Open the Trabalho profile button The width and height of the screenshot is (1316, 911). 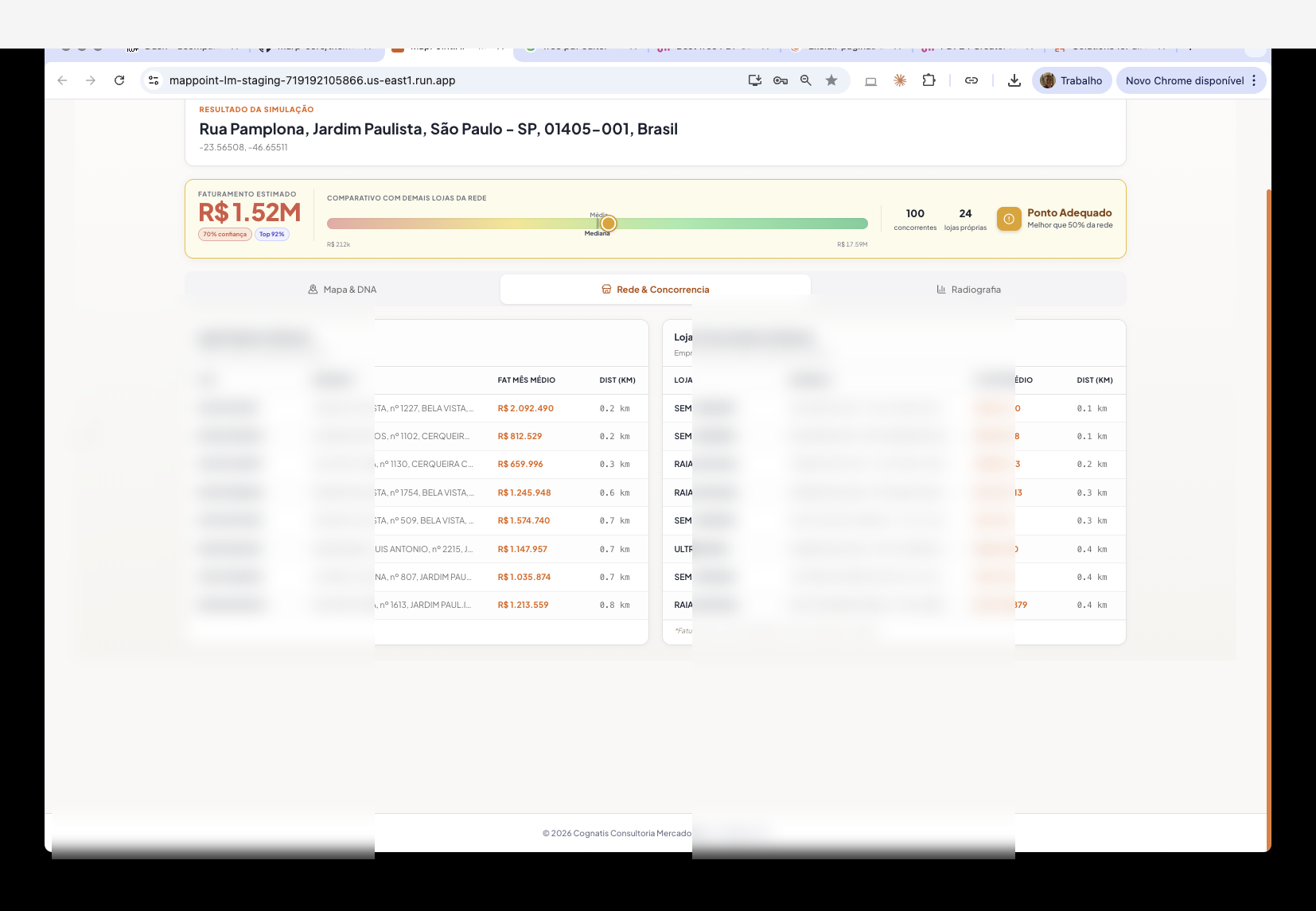1072,80
